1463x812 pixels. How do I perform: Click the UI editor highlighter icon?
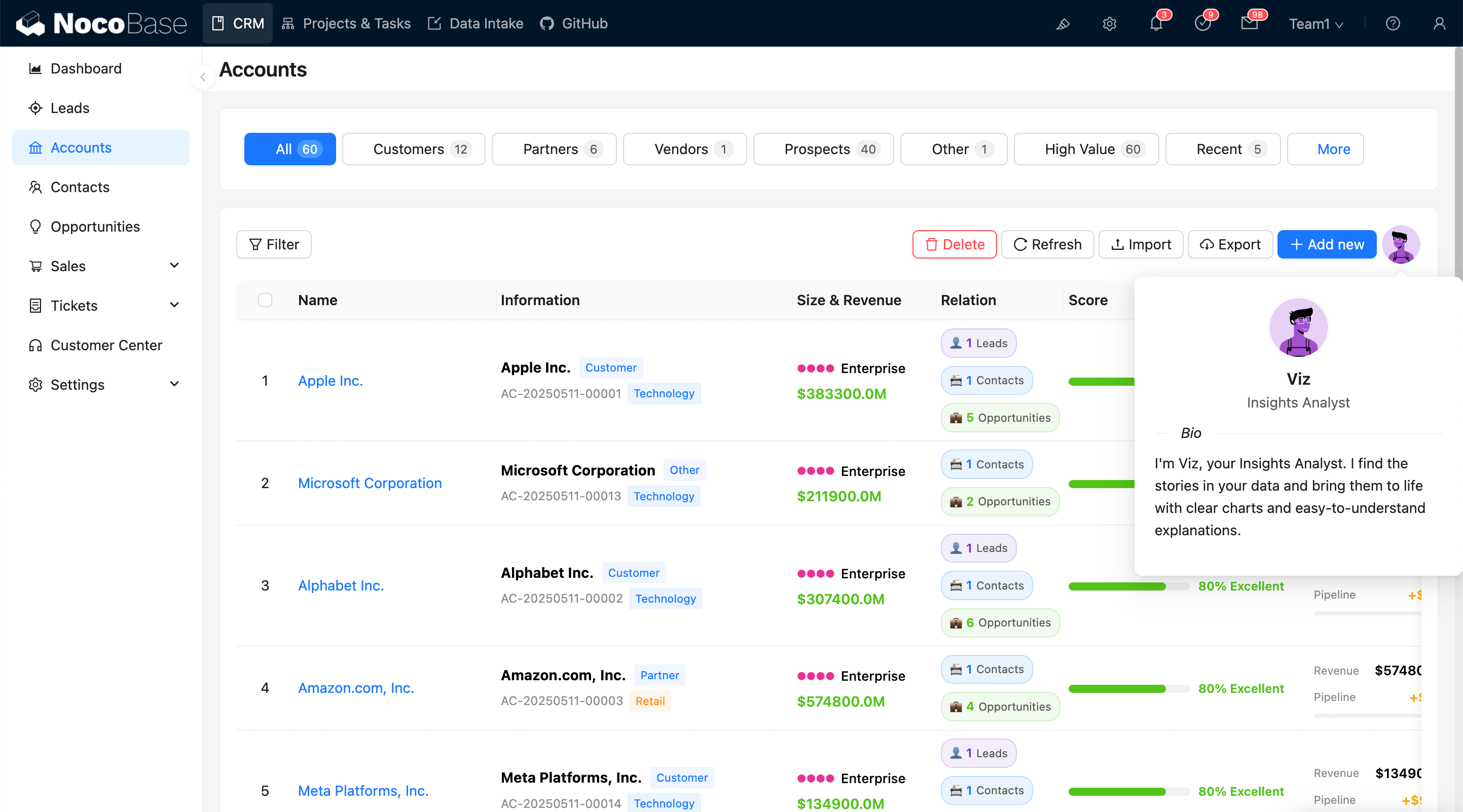point(1063,24)
